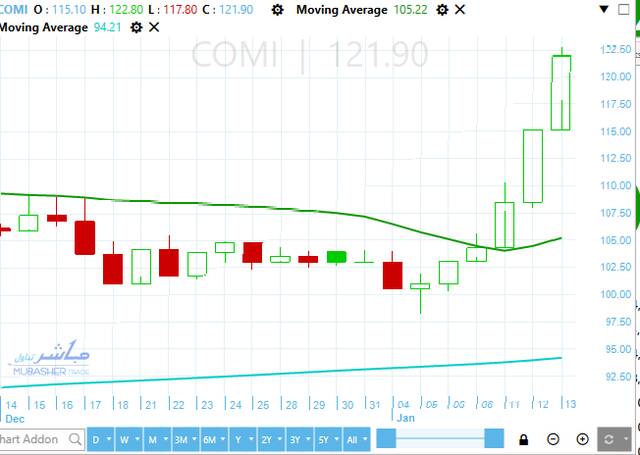Image resolution: width=640 pixels, height=455 pixels.
Task: Open the W weekly interval dropdown
Action: [x=130, y=439]
